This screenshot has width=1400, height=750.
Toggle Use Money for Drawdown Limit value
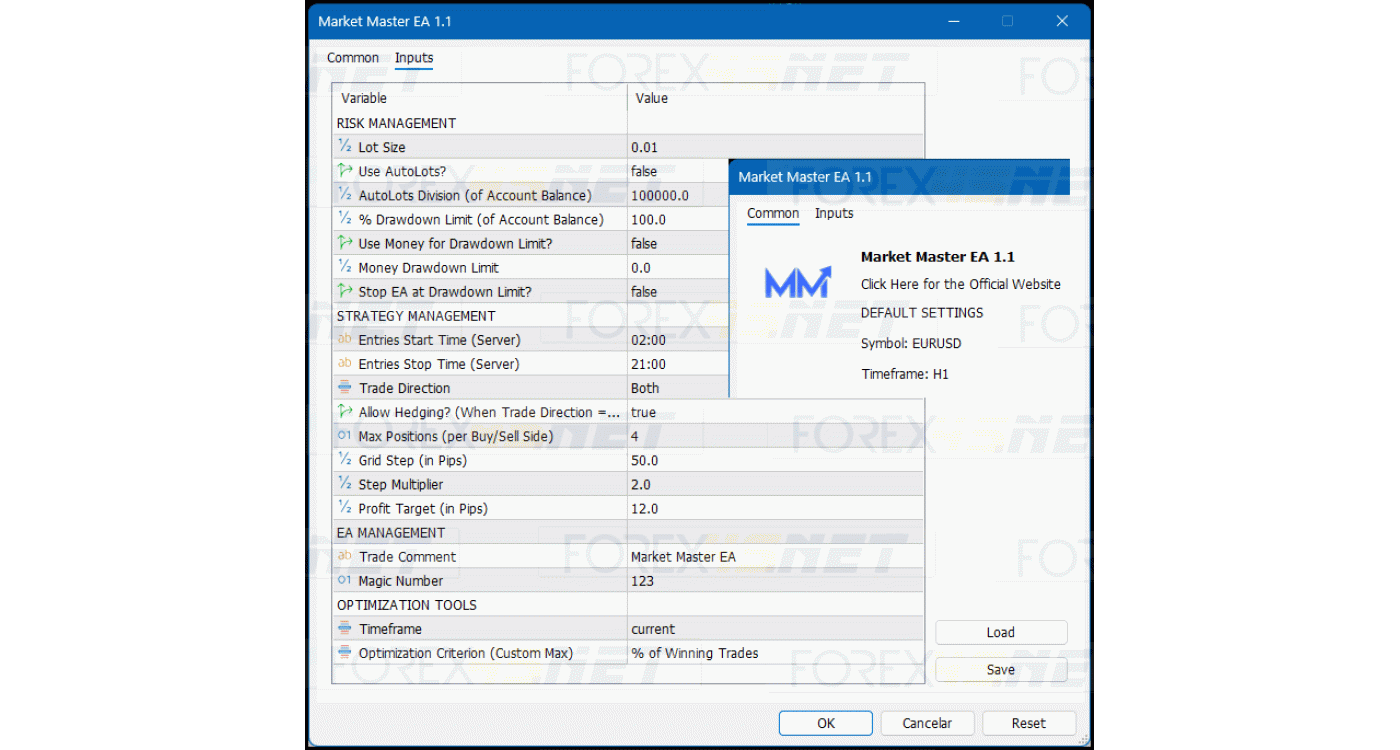[644, 243]
